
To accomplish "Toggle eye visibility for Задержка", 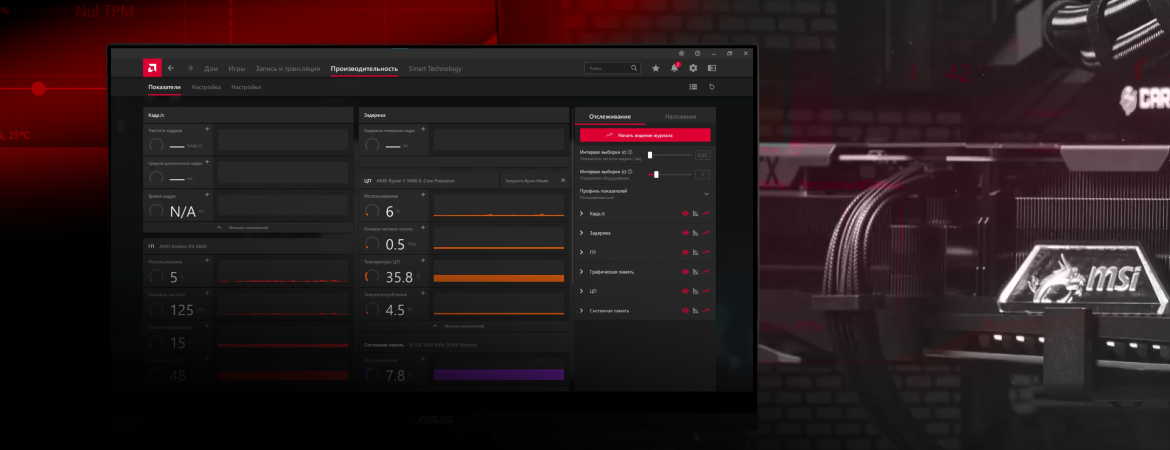I will coord(685,233).
